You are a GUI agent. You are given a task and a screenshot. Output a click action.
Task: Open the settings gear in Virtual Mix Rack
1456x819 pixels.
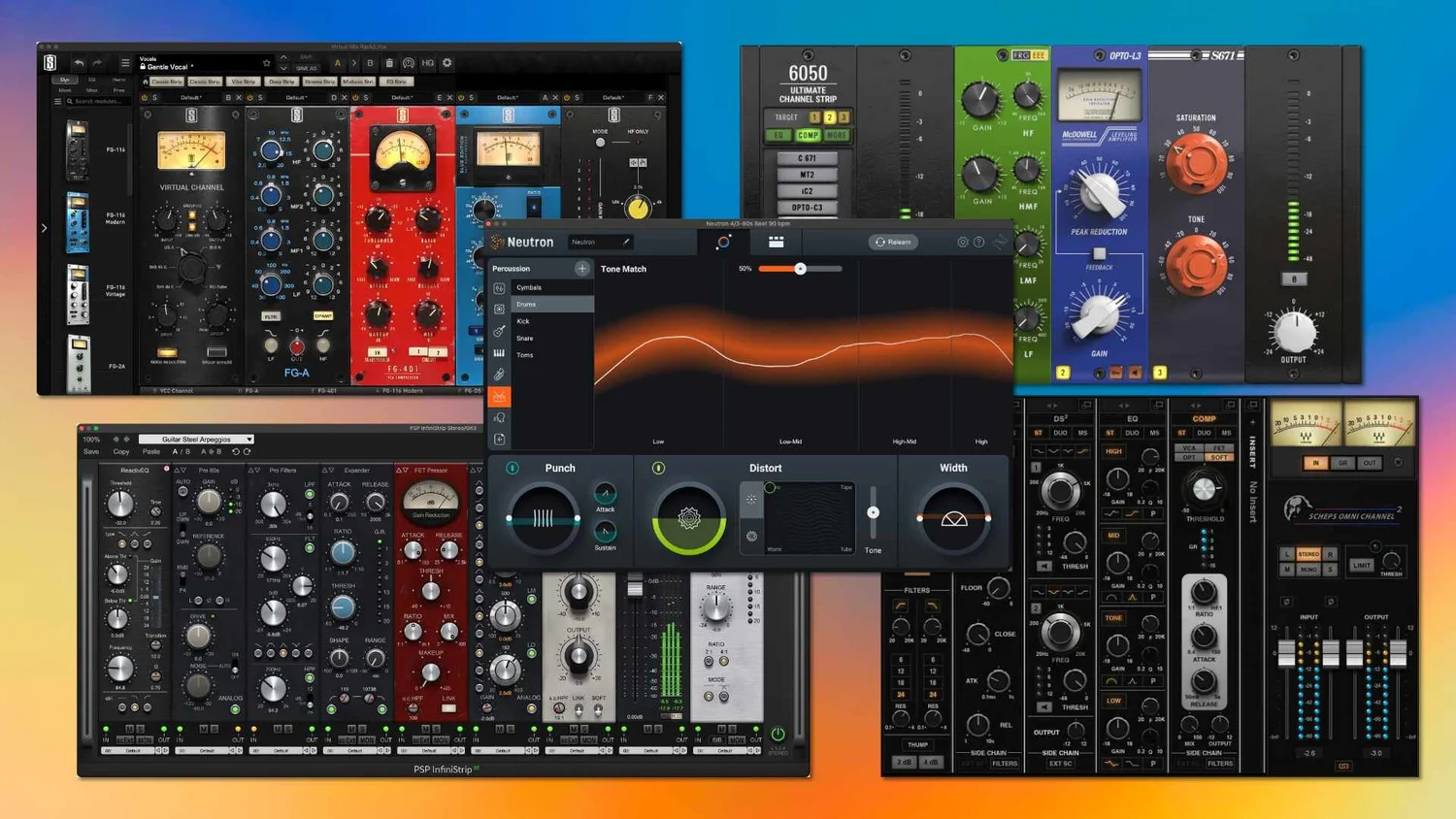(x=447, y=63)
